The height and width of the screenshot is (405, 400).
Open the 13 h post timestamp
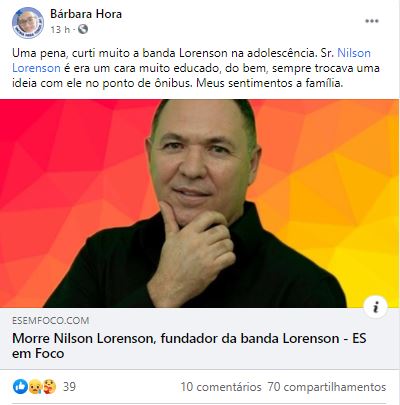[x=60, y=30]
